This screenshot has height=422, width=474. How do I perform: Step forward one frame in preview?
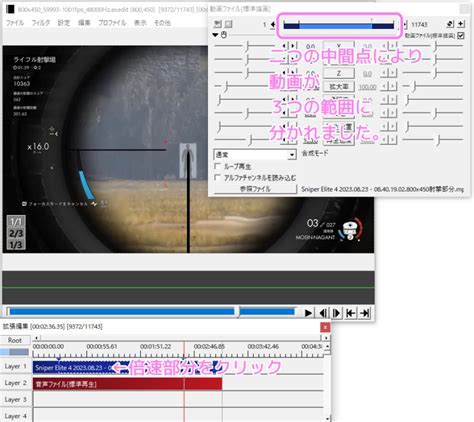point(336,313)
